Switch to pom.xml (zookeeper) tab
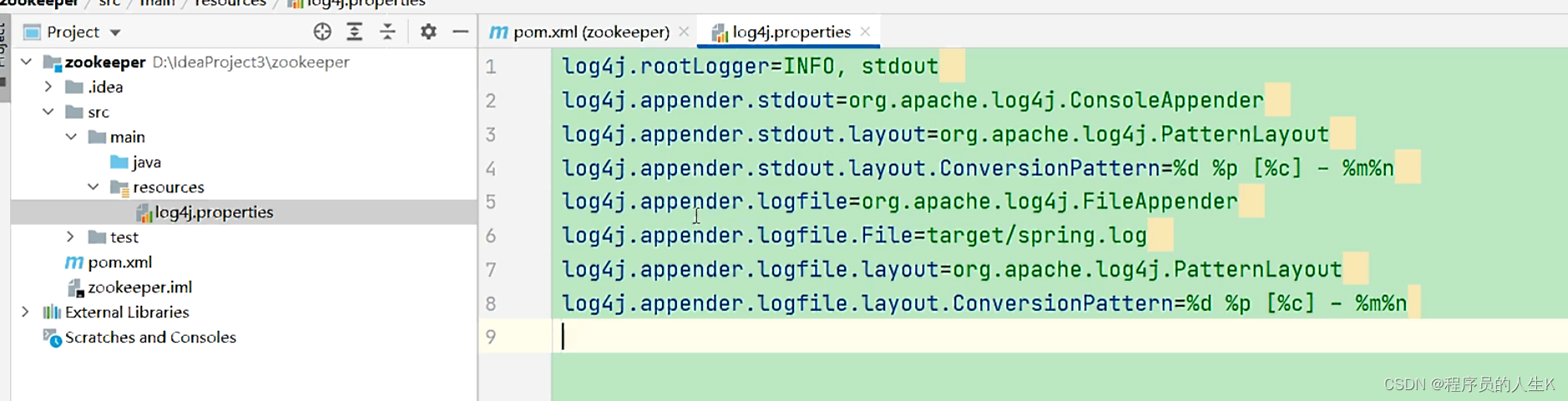The height and width of the screenshot is (401, 1568). tap(590, 32)
